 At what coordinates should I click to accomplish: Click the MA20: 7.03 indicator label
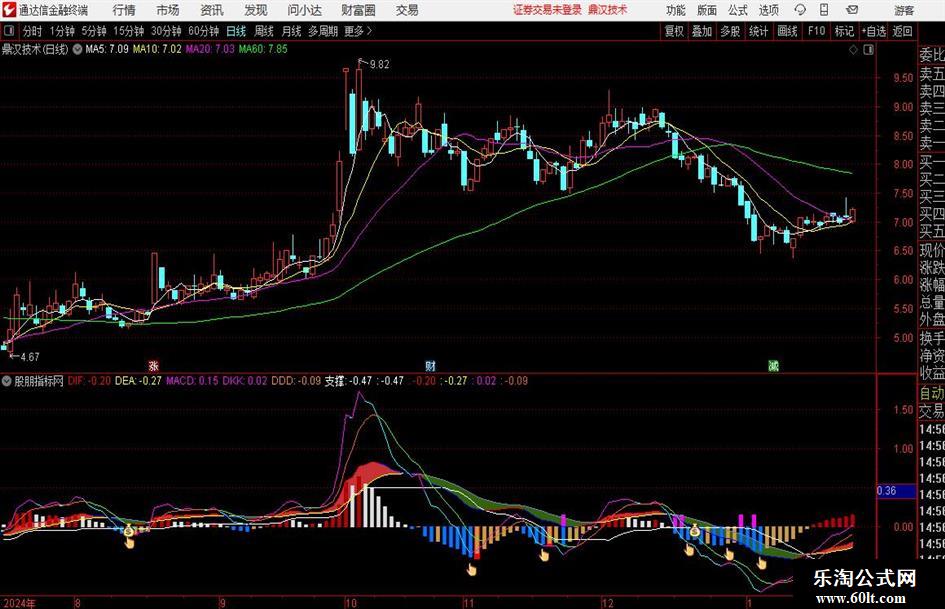pos(210,49)
